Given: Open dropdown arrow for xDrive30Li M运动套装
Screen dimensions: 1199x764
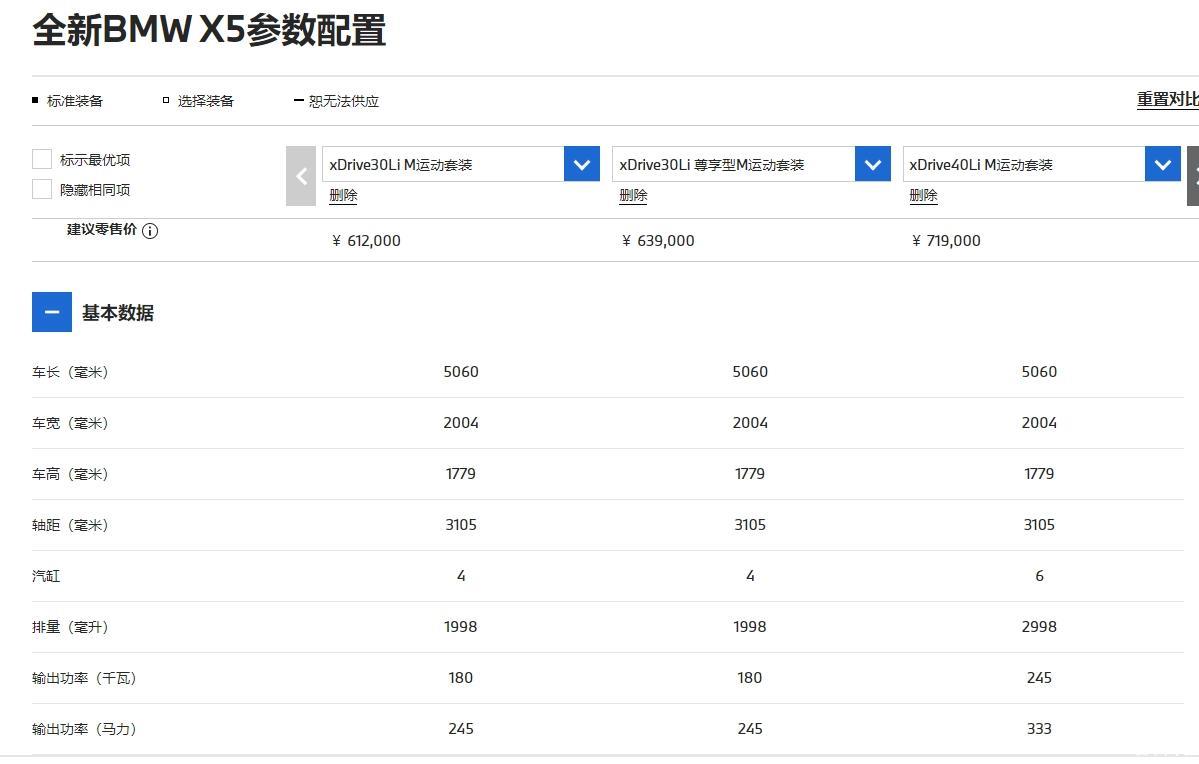Looking at the screenshot, I should click(x=582, y=164).
